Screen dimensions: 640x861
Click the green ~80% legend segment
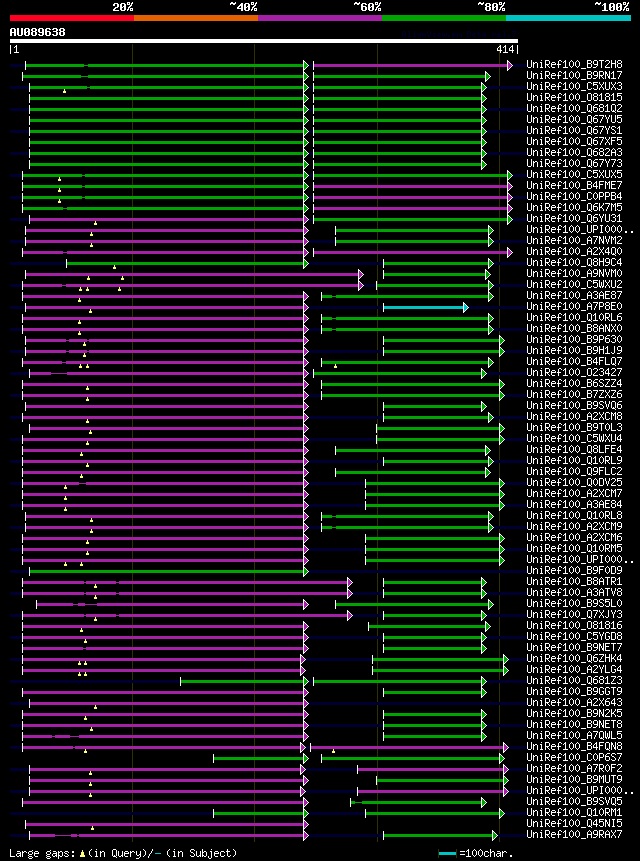coord(444,18)
